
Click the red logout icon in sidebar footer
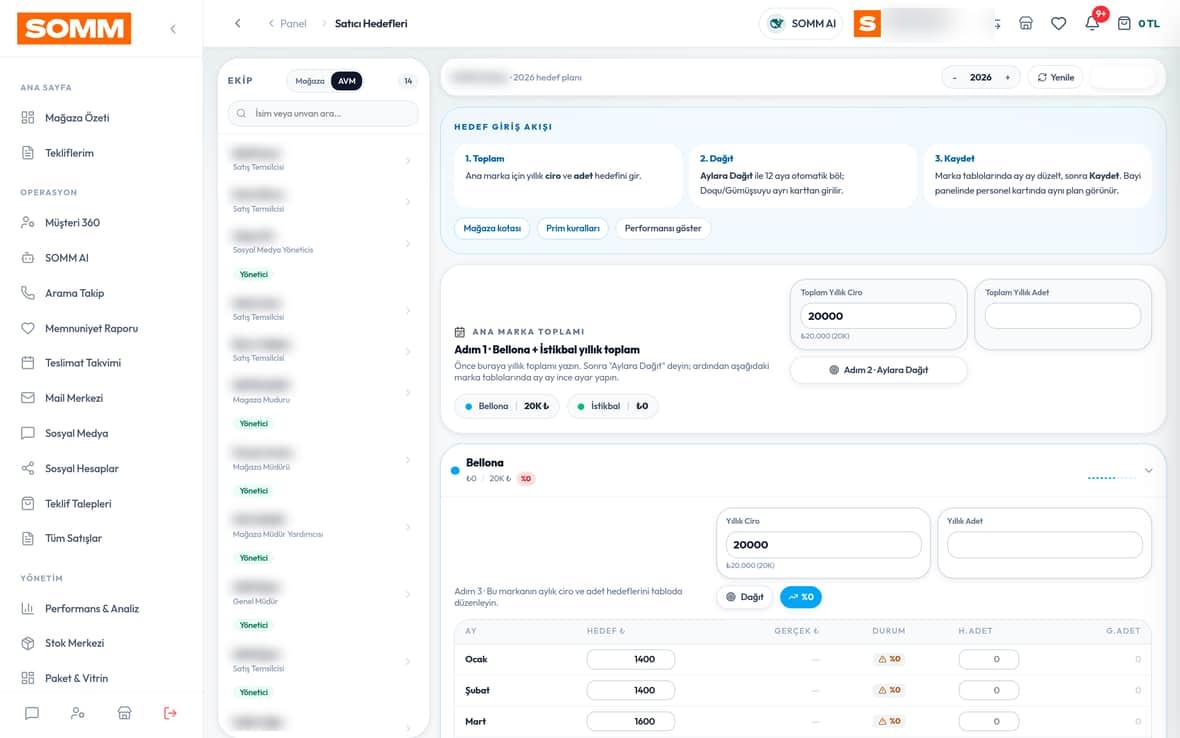pos(170,713)
